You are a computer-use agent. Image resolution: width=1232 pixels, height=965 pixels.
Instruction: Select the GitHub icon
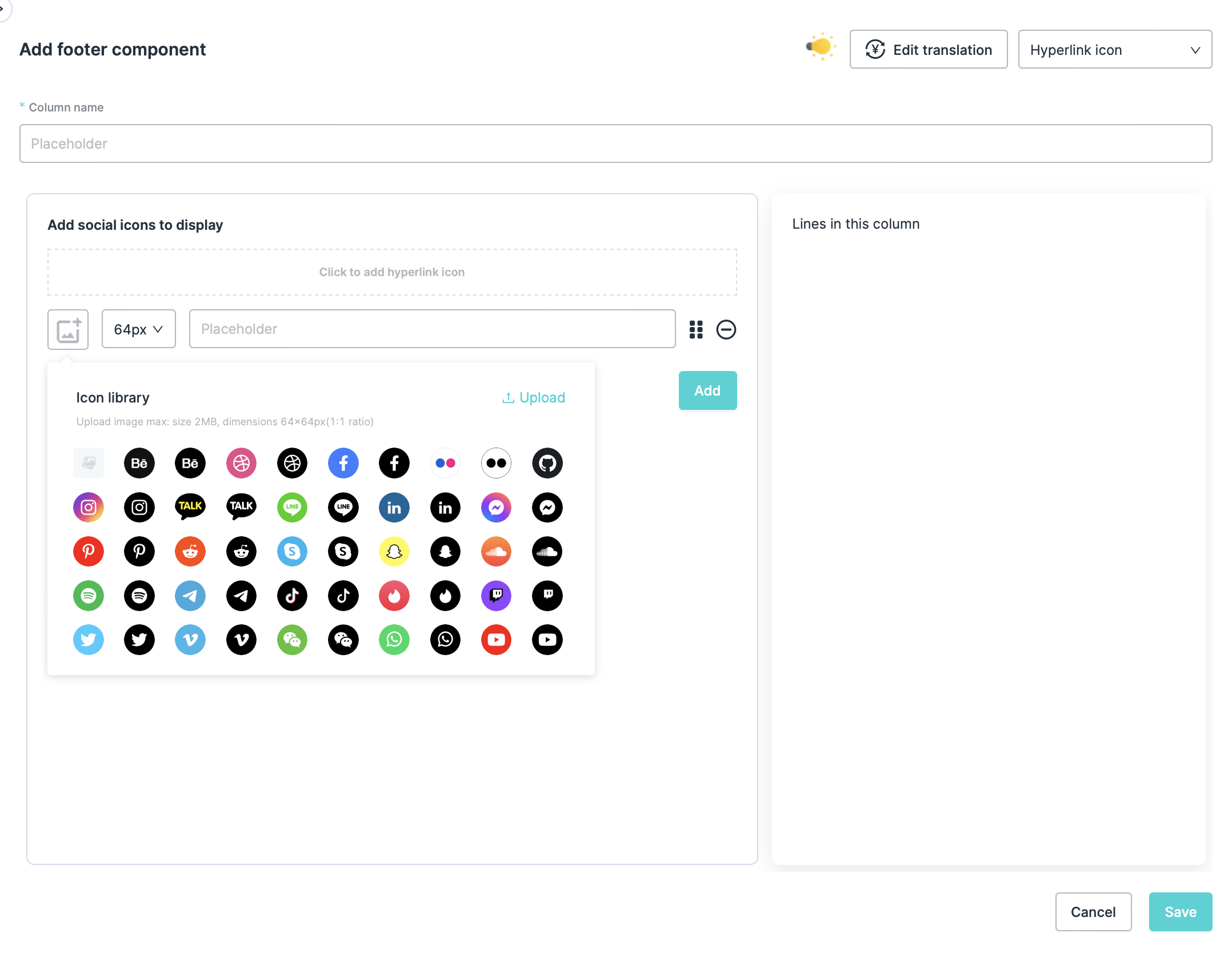(547, 463)
